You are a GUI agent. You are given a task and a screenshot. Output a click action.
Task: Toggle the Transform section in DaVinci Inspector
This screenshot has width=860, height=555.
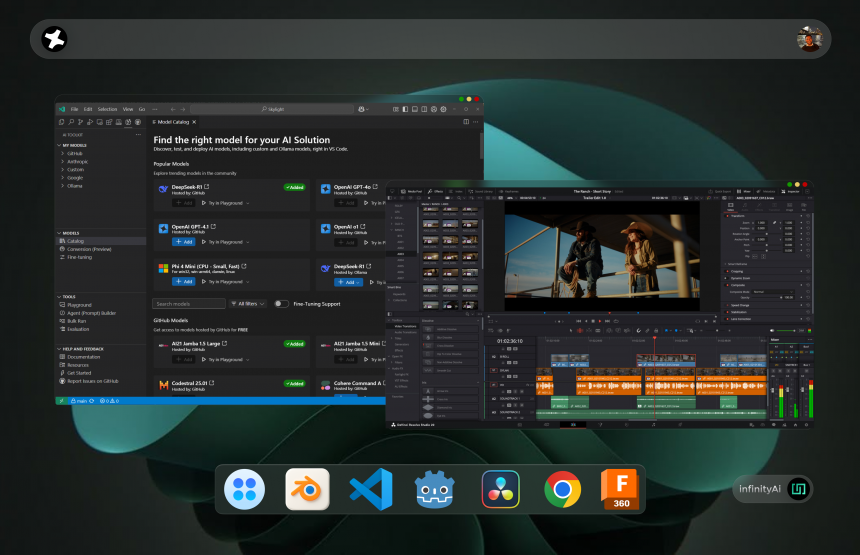pyautogui.click(x=727, y=216)
